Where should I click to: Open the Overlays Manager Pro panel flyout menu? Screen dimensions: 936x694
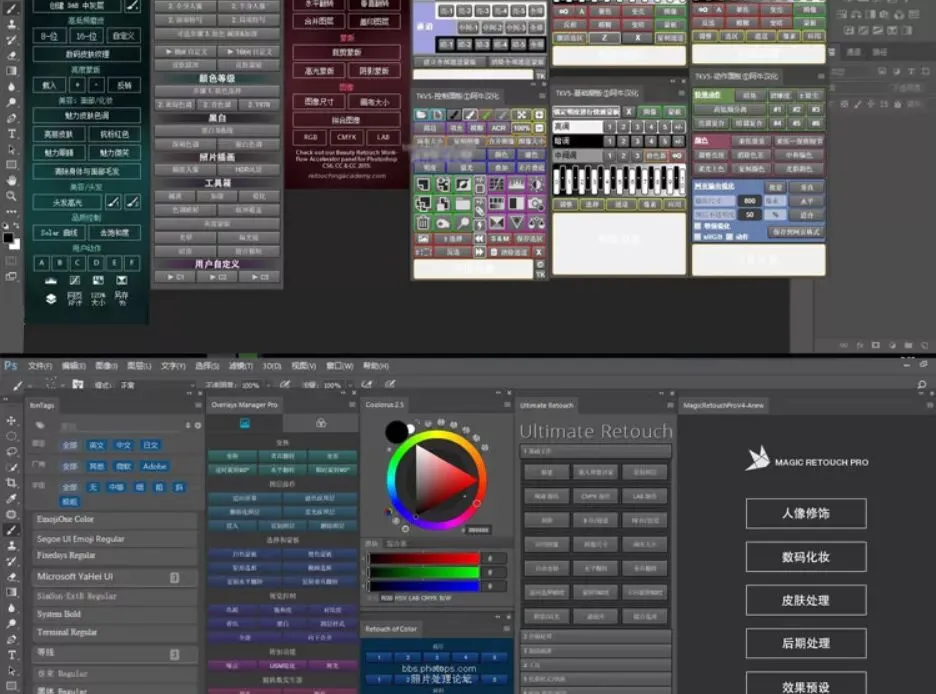click(x=352, y=405)
